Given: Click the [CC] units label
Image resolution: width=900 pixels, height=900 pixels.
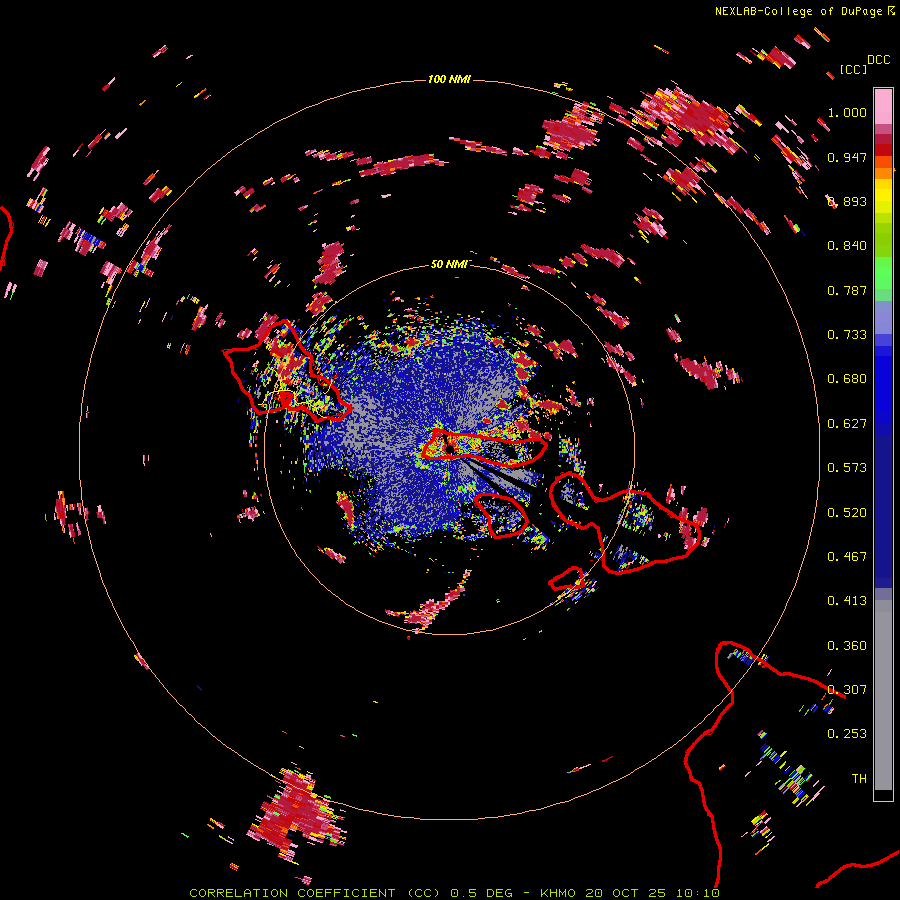Looking at the screenshot, I should point(853,69).
